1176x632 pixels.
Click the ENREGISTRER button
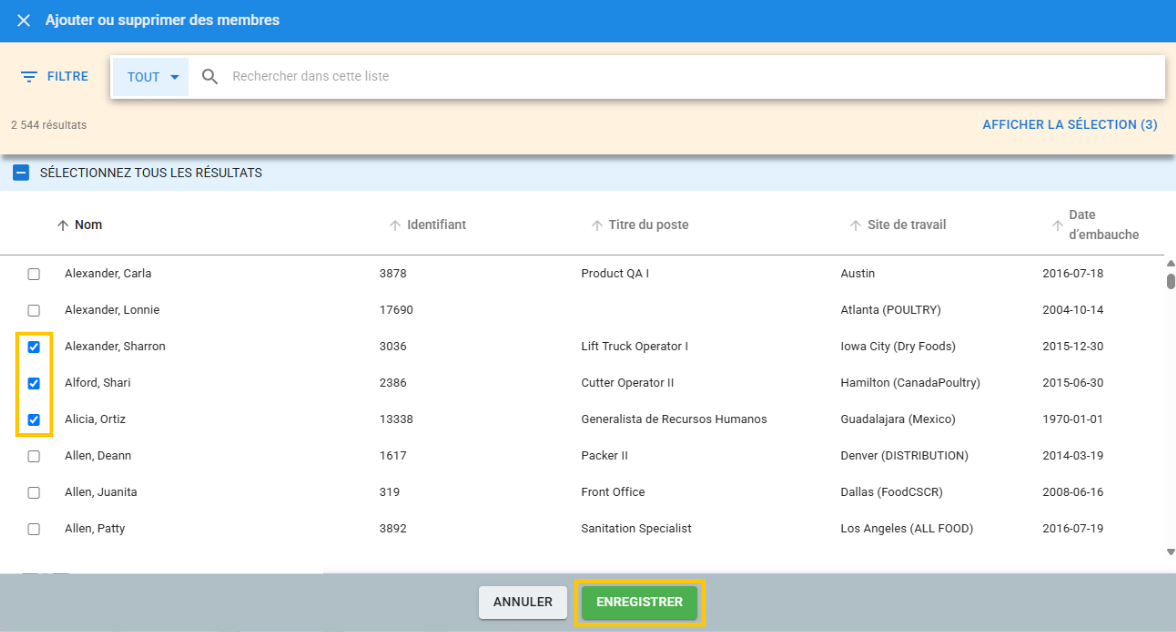pyautogui.click(x=639, y=602)
